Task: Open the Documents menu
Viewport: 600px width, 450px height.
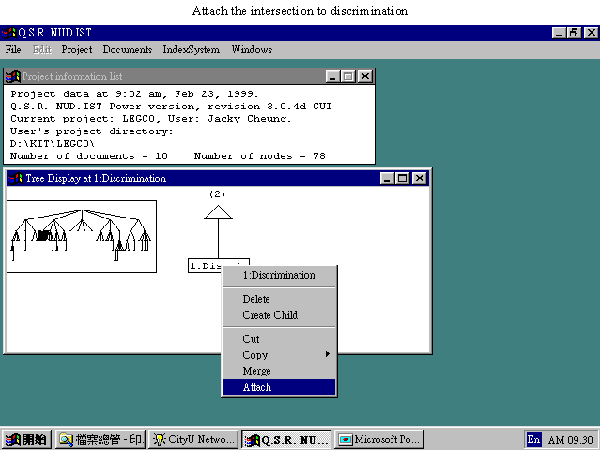Action: coord(127,49)
